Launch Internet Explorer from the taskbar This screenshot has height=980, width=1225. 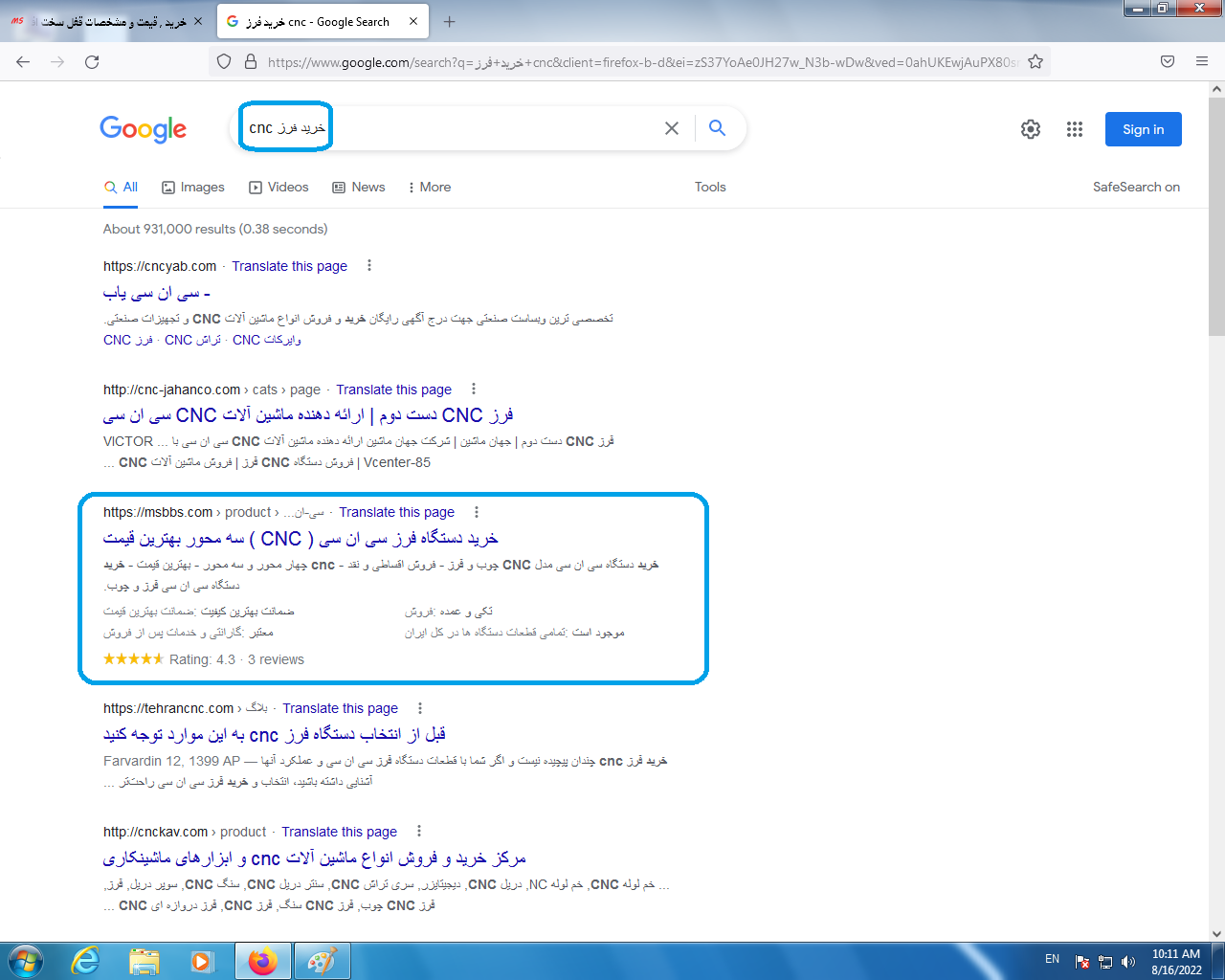pyautogui.click(x=86, y=961)
